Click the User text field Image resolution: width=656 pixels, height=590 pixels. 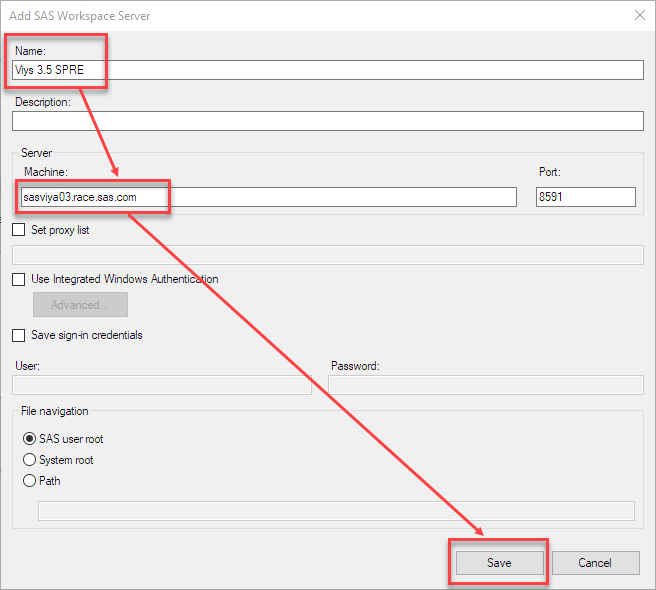pyautogui.click(x=162, y=385)
